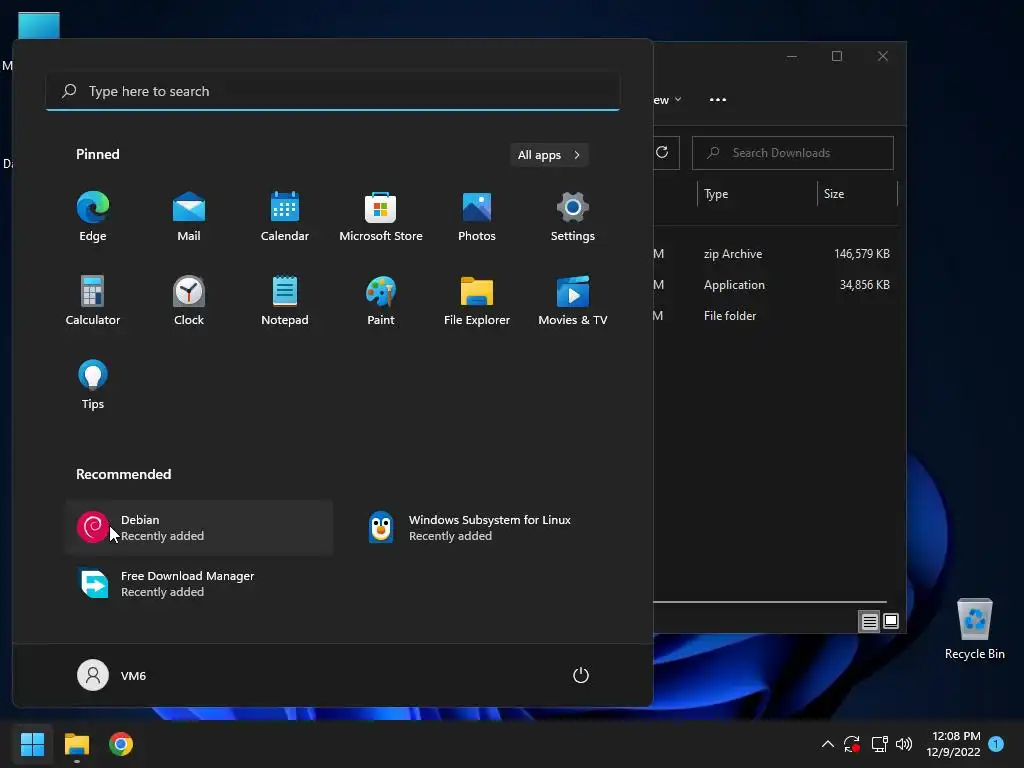Open Settings from Pinned apps
Screen dimensions: 1024x768
pyautogui.click(x=573, y=216)
